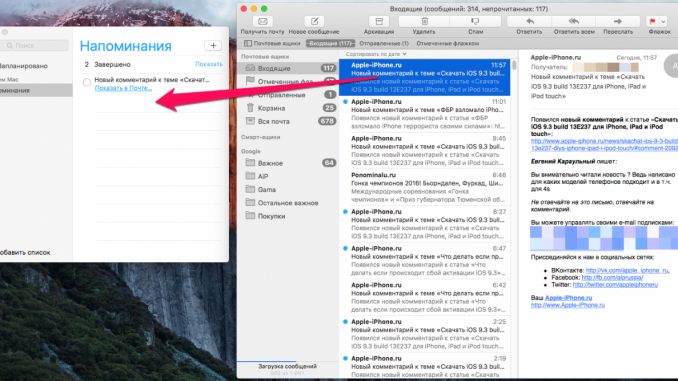Open the Сортировать по дате sort dropdown
Screen dimensions: 678x381
pyautogui.click(x=376, y=54)
